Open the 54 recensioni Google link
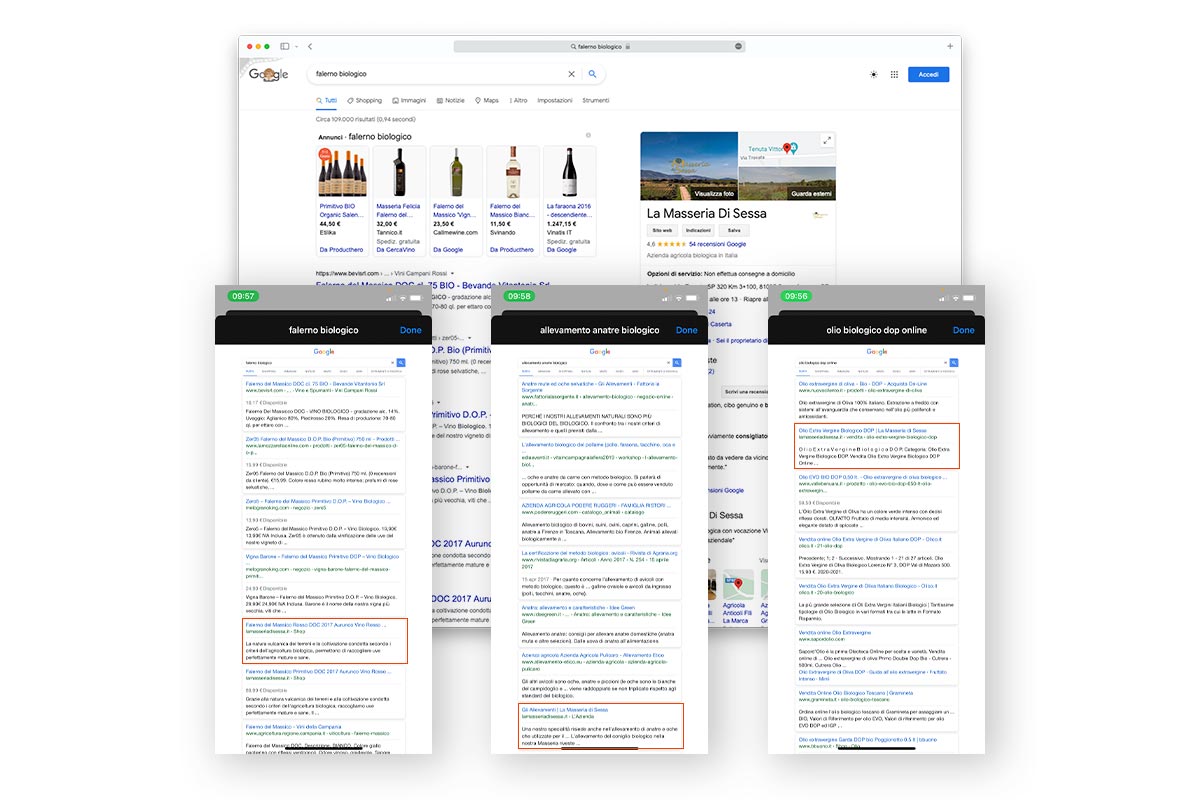Screen dimensions: 1200x800 pyautogui.click(x=717, y=244)
